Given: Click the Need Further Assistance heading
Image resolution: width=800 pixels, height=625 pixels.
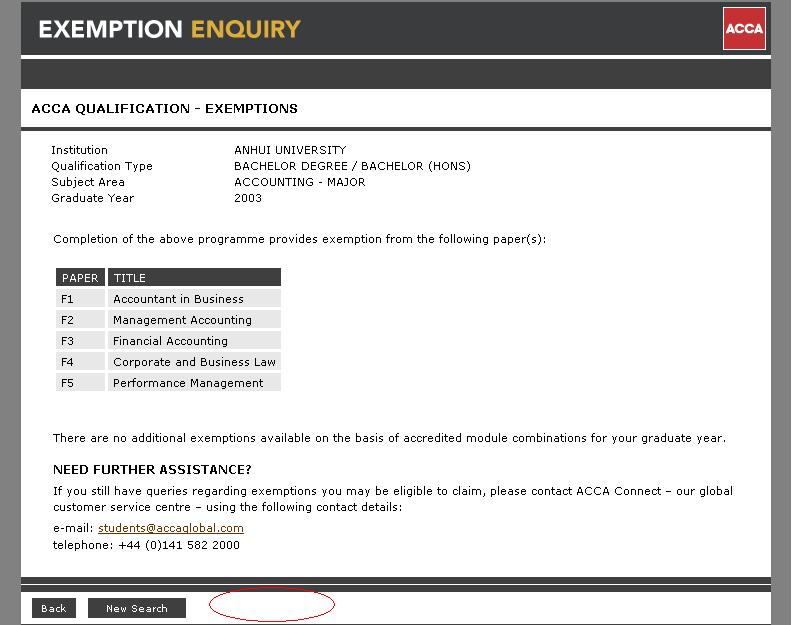Looking at the screenshot, I should coord(152,469).
